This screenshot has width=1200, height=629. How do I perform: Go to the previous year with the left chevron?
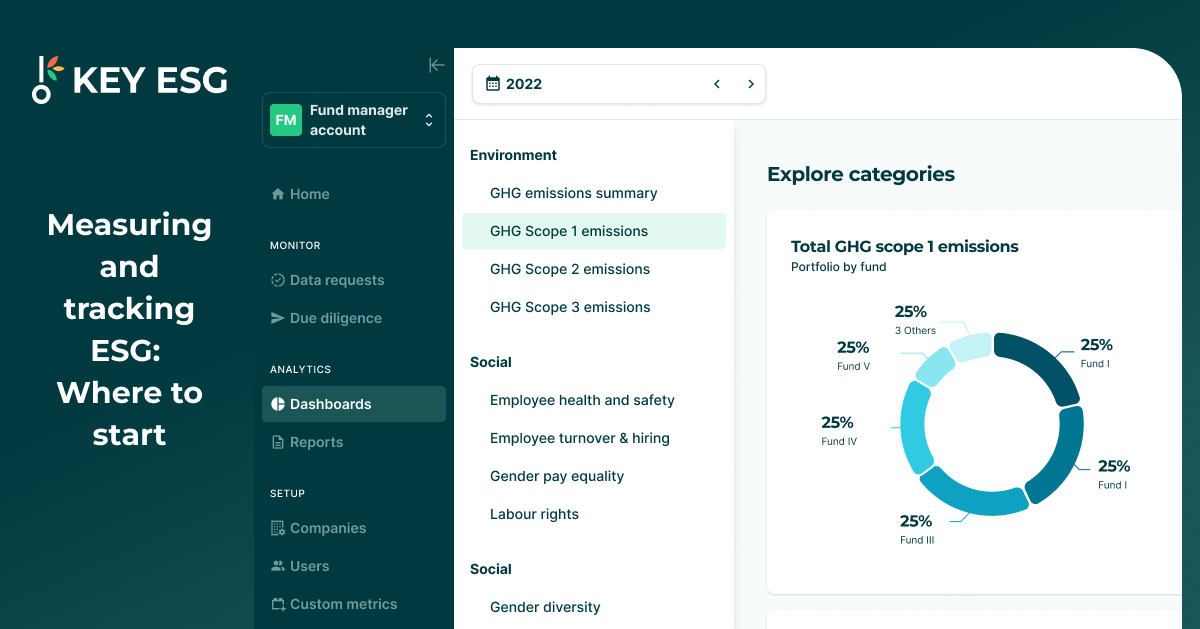click(716, 84)
